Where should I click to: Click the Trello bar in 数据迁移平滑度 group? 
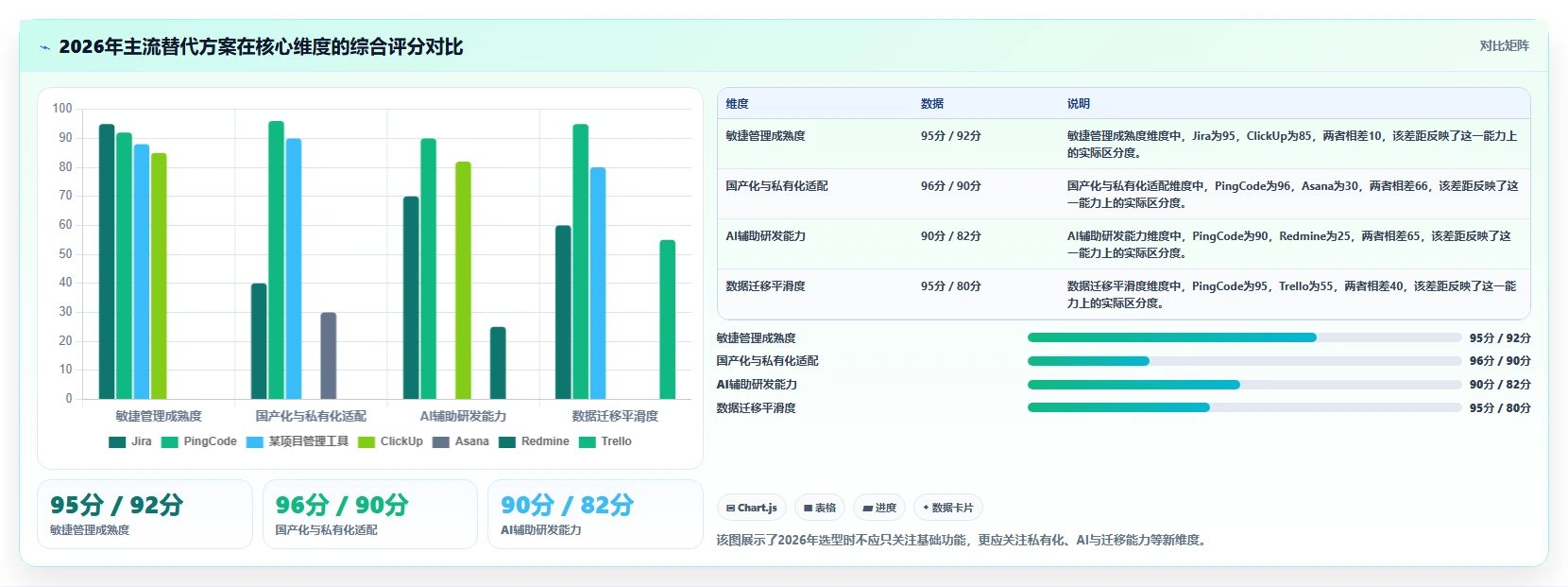pyautogui.click(x=668, y=319)
